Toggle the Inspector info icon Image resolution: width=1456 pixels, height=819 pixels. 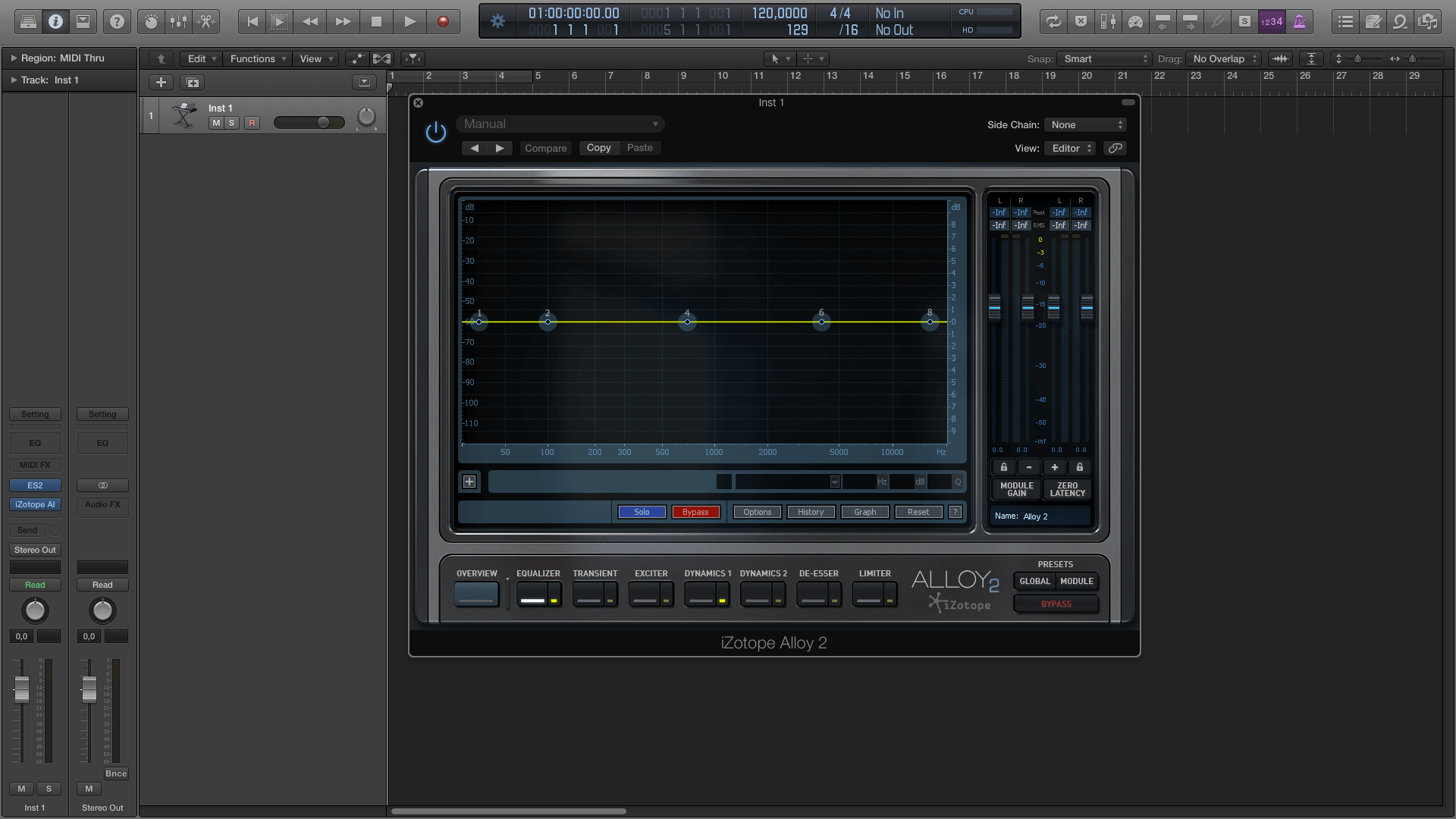[x=55, y=22]
